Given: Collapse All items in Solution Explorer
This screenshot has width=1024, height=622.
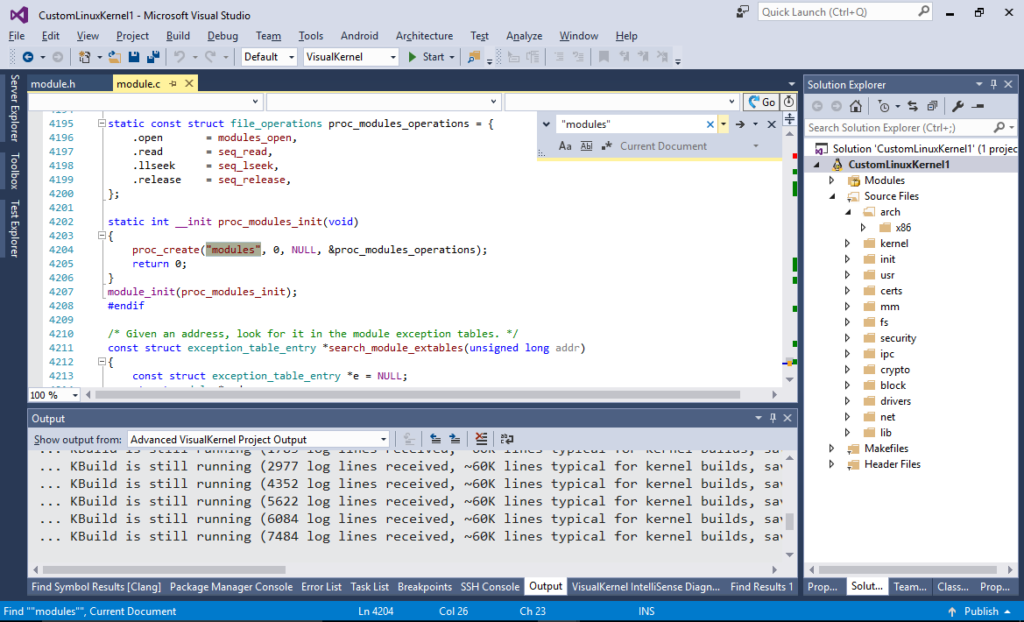Looking at the screenshot, I should coord(933,105).
